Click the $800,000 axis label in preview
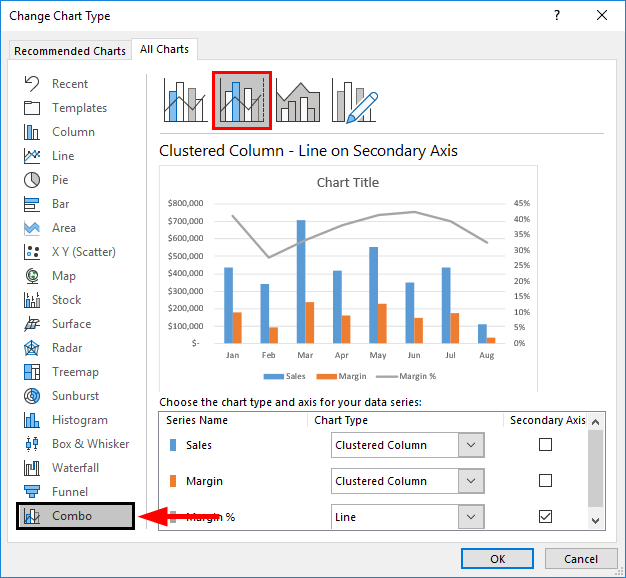626x578 pixels. [186, 203]
